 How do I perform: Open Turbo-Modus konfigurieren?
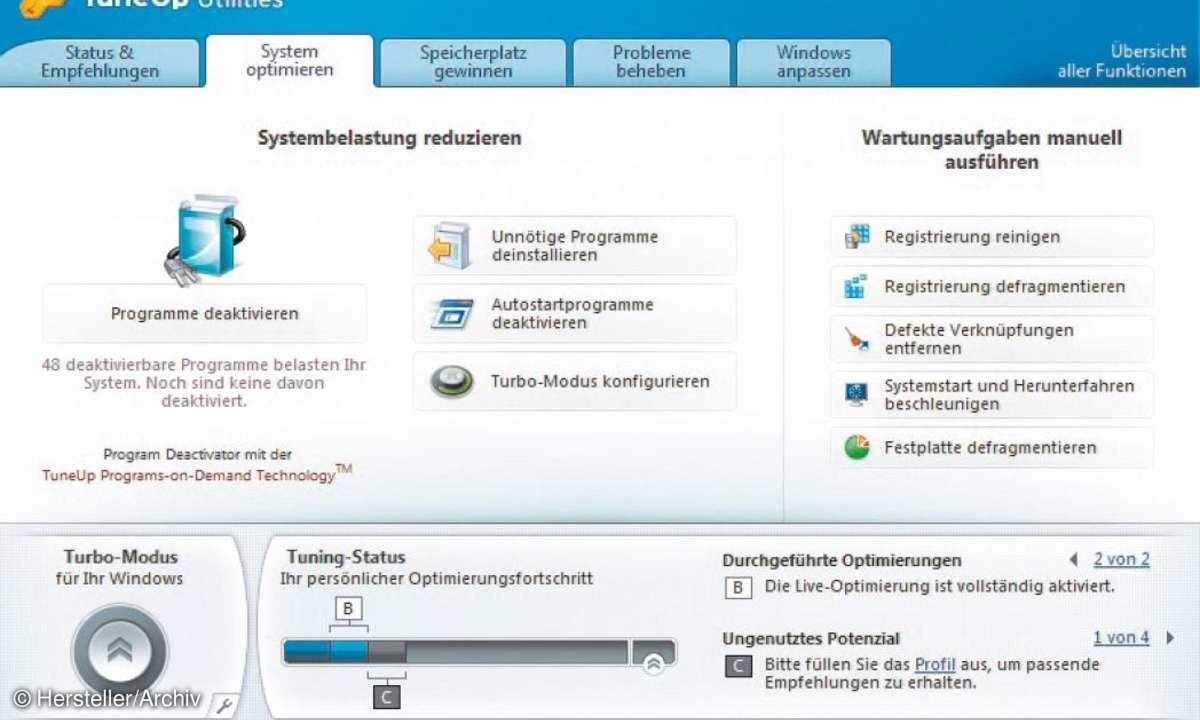pyautogui.click(x=575, y=382)
